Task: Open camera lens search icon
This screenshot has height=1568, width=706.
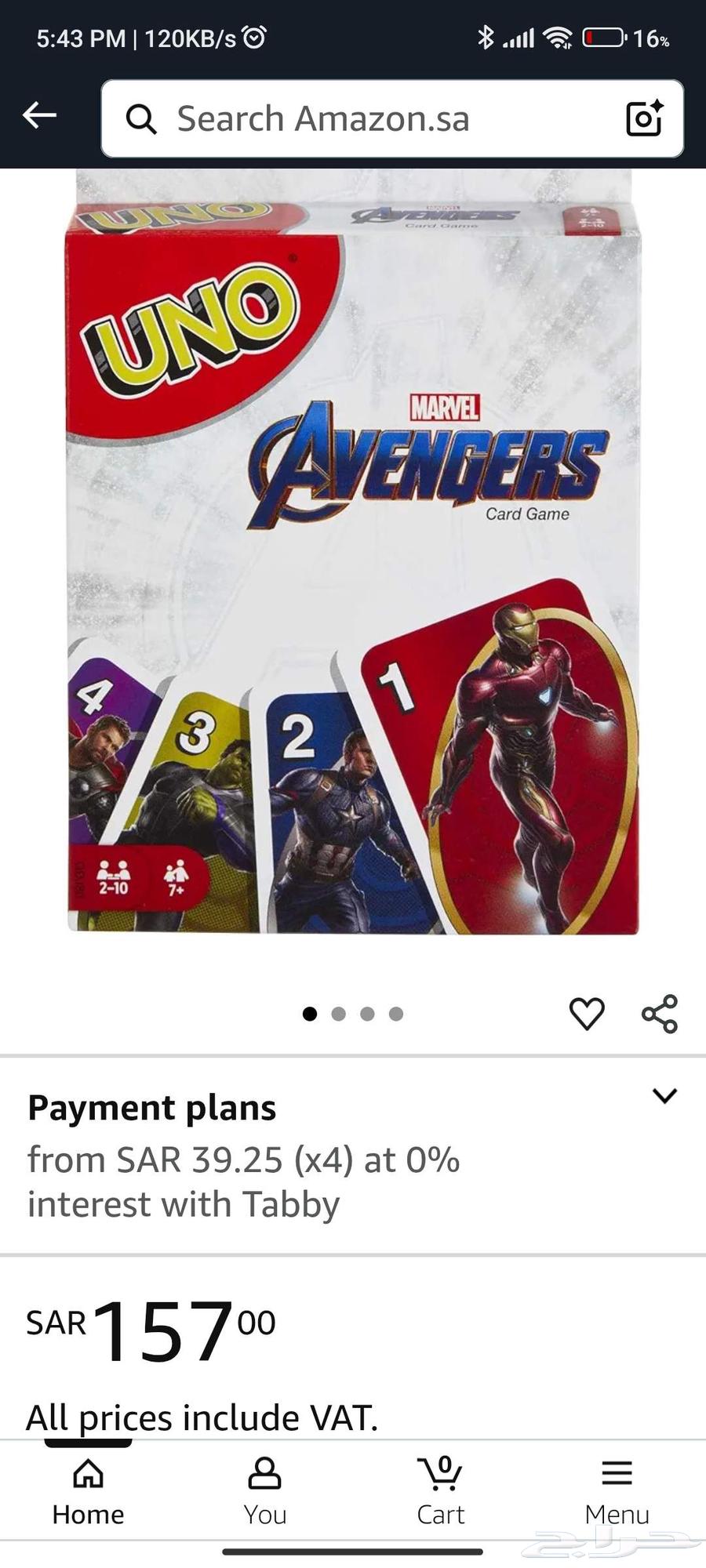Action: click(645, 118)
